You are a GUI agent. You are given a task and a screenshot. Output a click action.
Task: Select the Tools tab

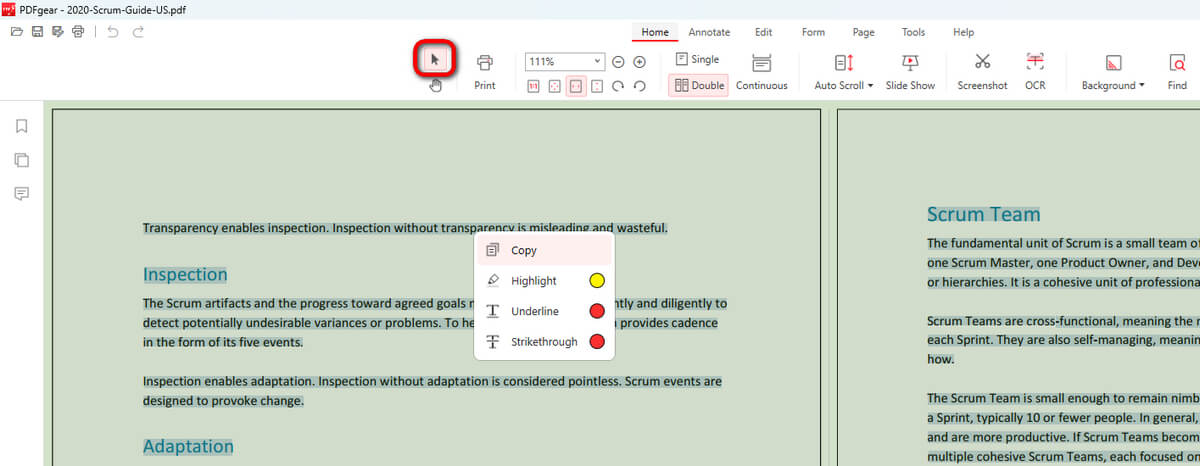coord(913,32)
